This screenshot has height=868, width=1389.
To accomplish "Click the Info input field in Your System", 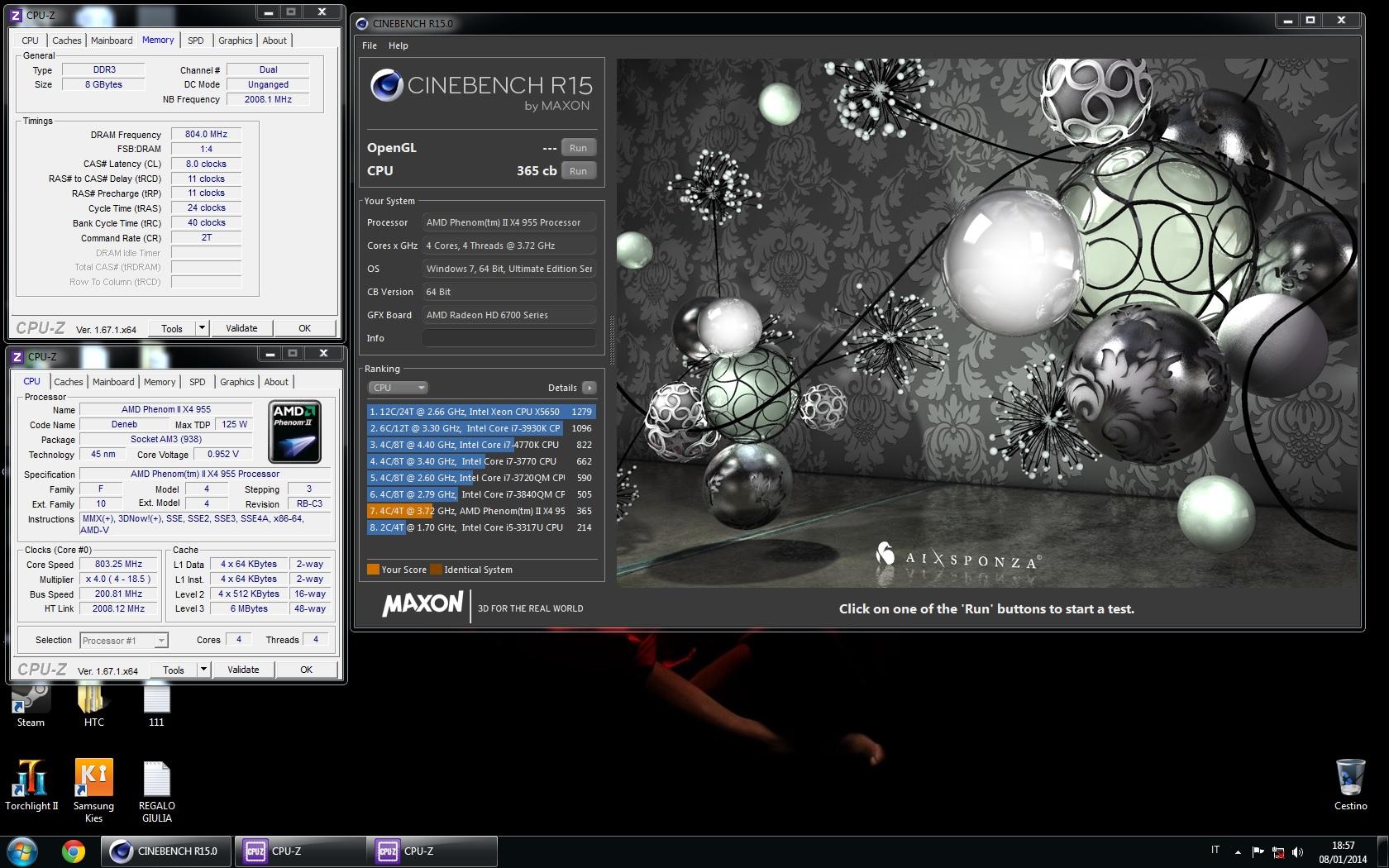I will (508, 338).
